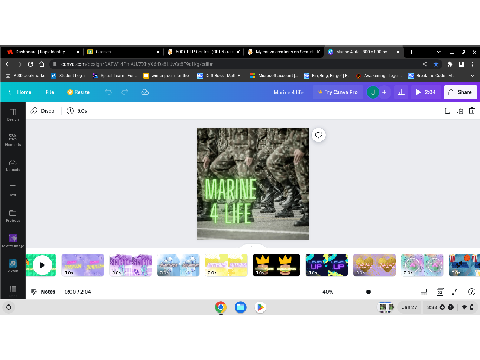The height and width of the screenshot is (360, 480).
Task: Click the zoom slider handle
Action: (368, 292)
